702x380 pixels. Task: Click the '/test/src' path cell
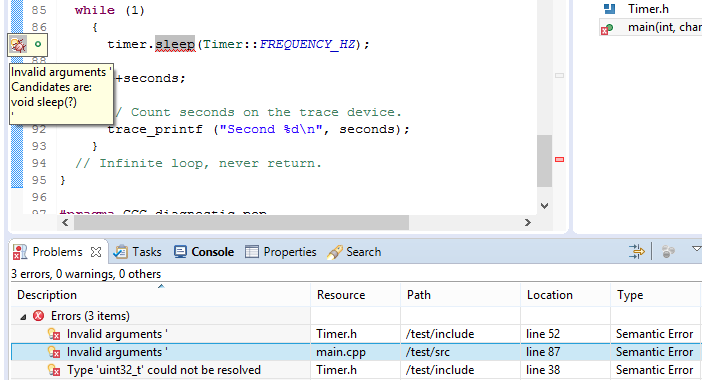pos(427,352)
